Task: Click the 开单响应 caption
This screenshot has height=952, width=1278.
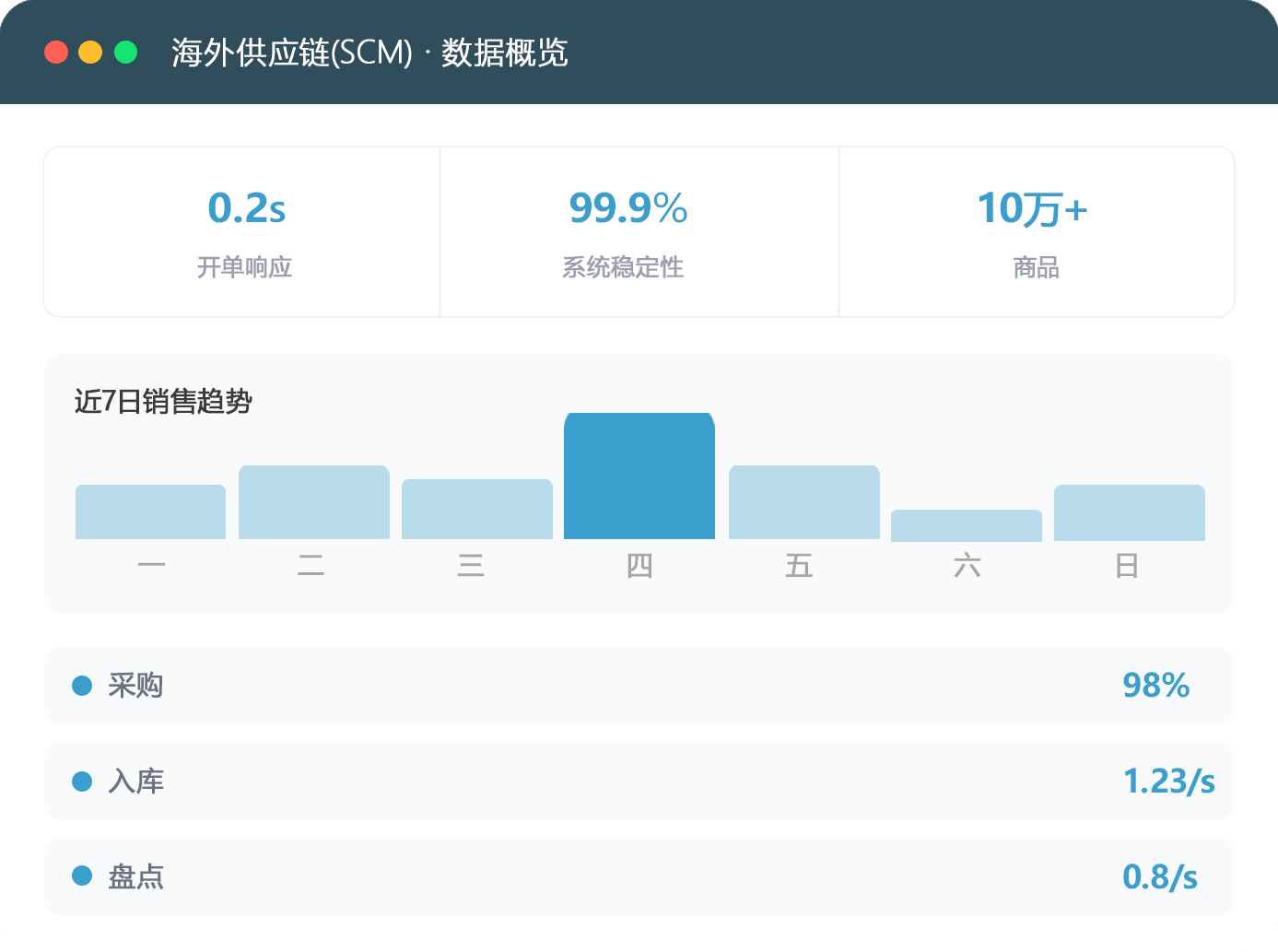Action: pyautogui.click(x=244, y=267)
